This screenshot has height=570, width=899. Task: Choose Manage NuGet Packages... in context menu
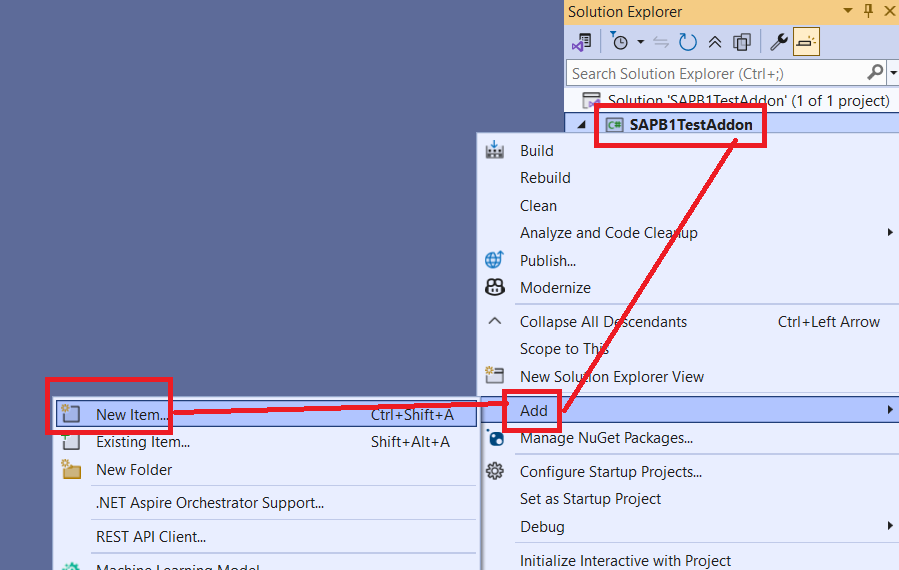[606, 437]
